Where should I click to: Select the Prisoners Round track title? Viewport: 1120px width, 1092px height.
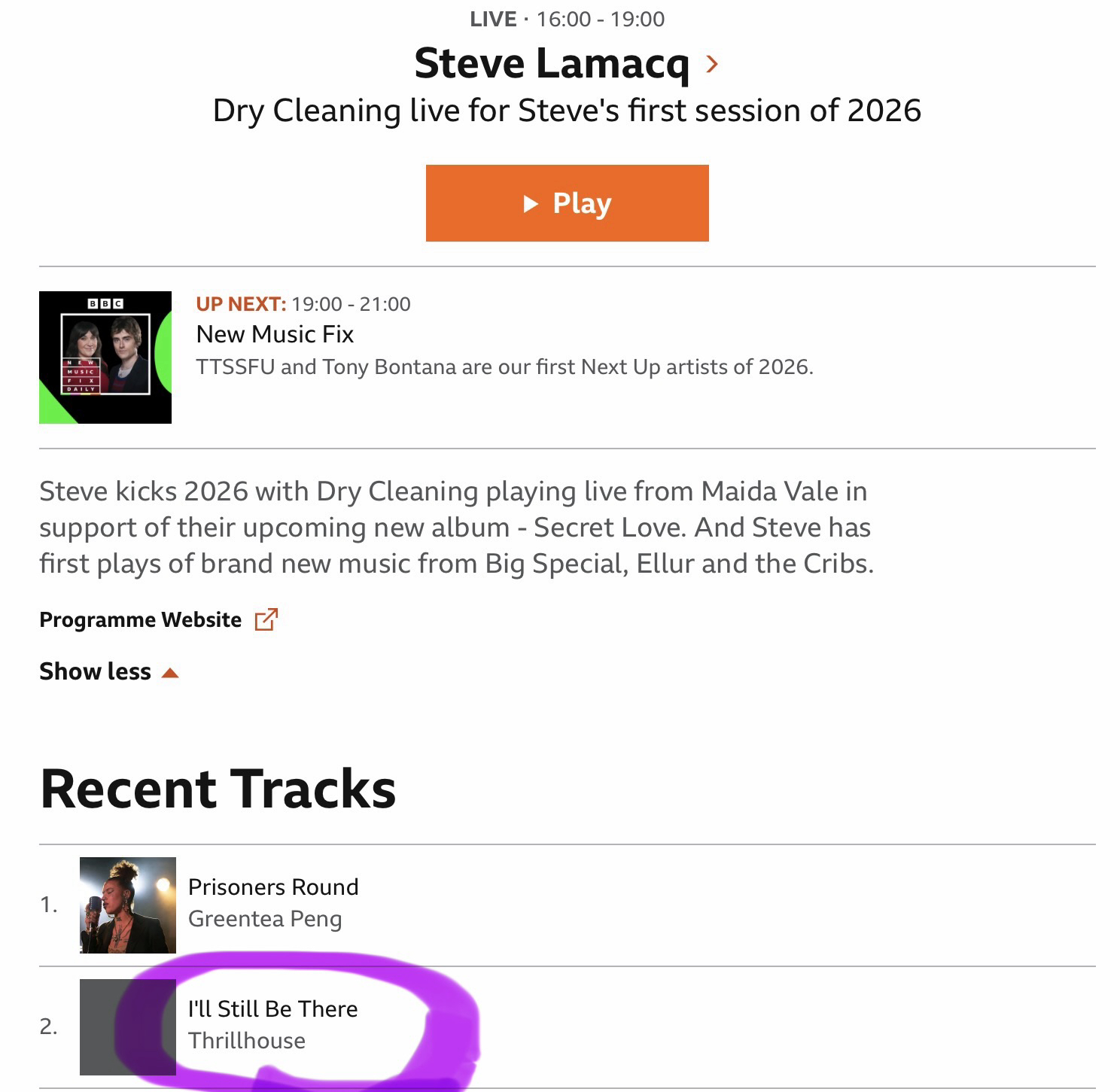273,887
